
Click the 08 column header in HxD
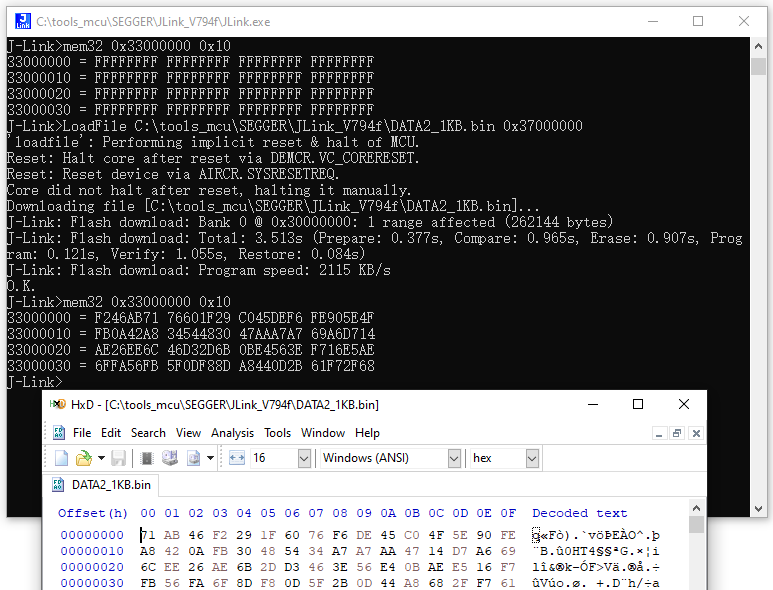(340, 513)
